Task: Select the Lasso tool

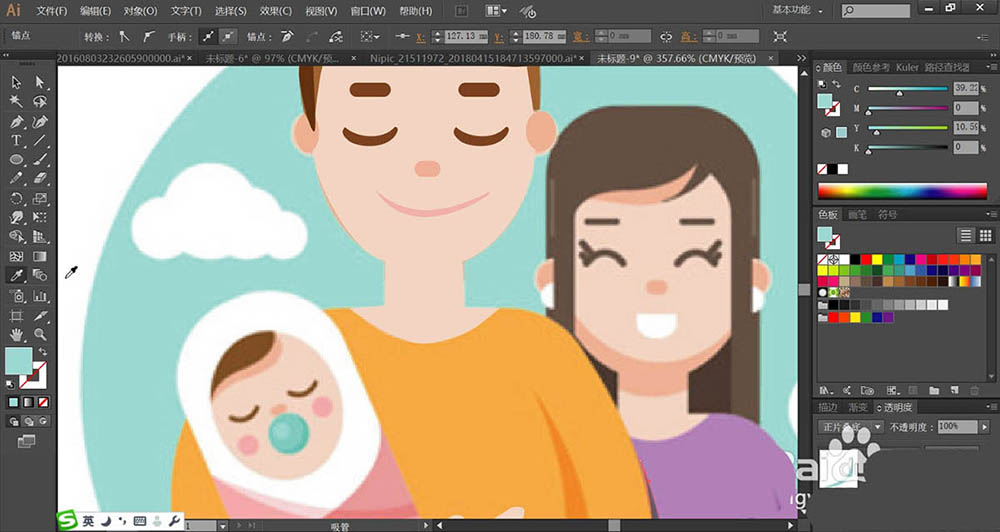Action: pos(40,101)
